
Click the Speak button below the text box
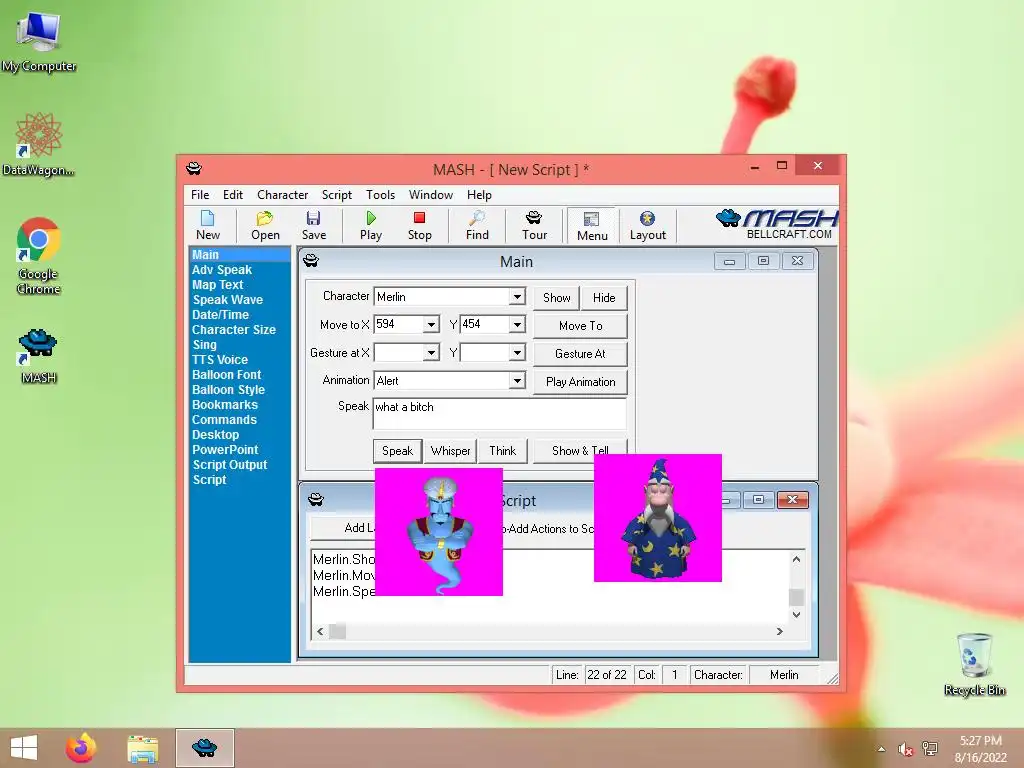pyautogui.click(x=397, y=451)
